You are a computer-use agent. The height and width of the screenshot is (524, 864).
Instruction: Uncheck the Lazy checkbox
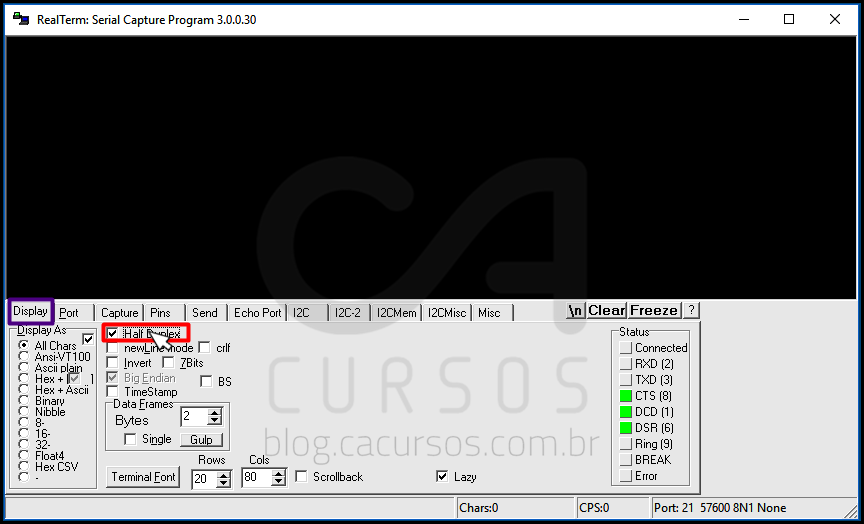[442, 476]
